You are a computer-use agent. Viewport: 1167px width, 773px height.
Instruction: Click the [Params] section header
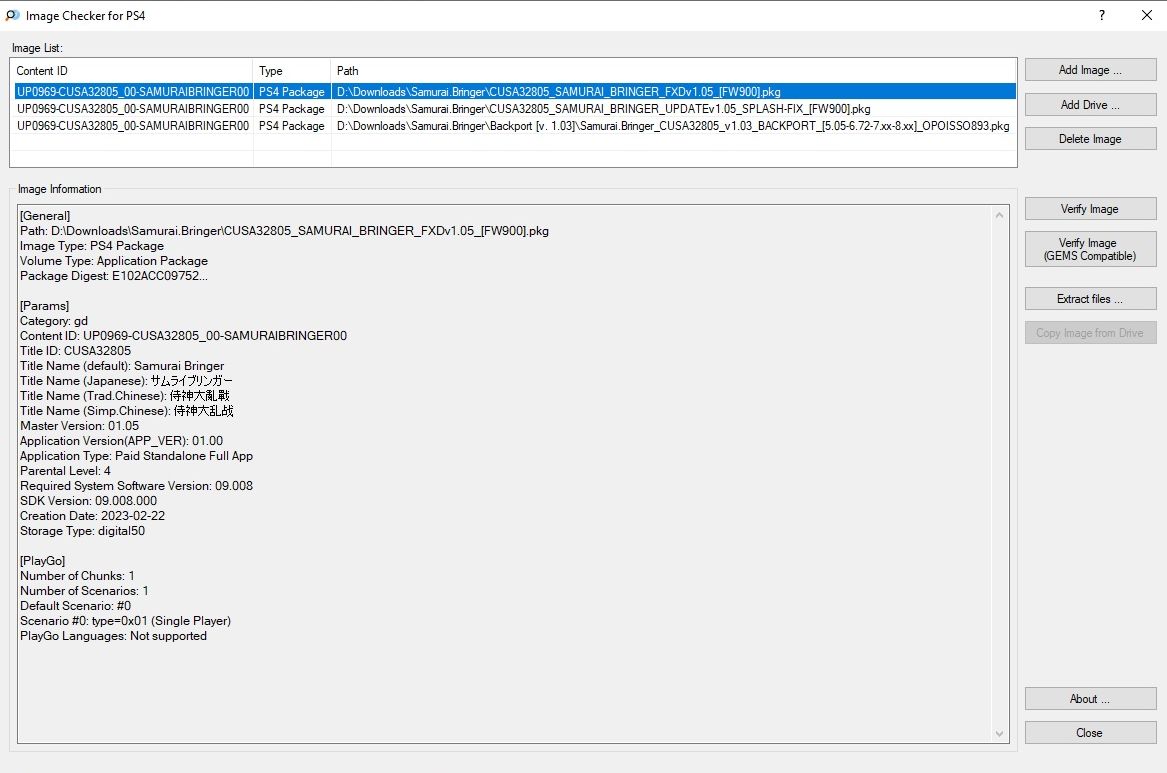(x=45, y=306)
